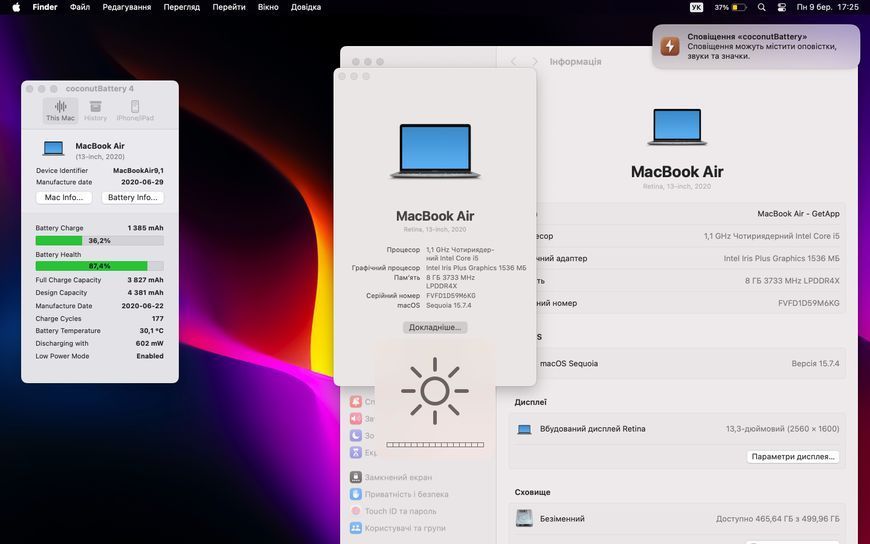Open Користувачі та групи in settings sidebar
Viewport: 870px width, 544px height.
(x=404, y=528)
